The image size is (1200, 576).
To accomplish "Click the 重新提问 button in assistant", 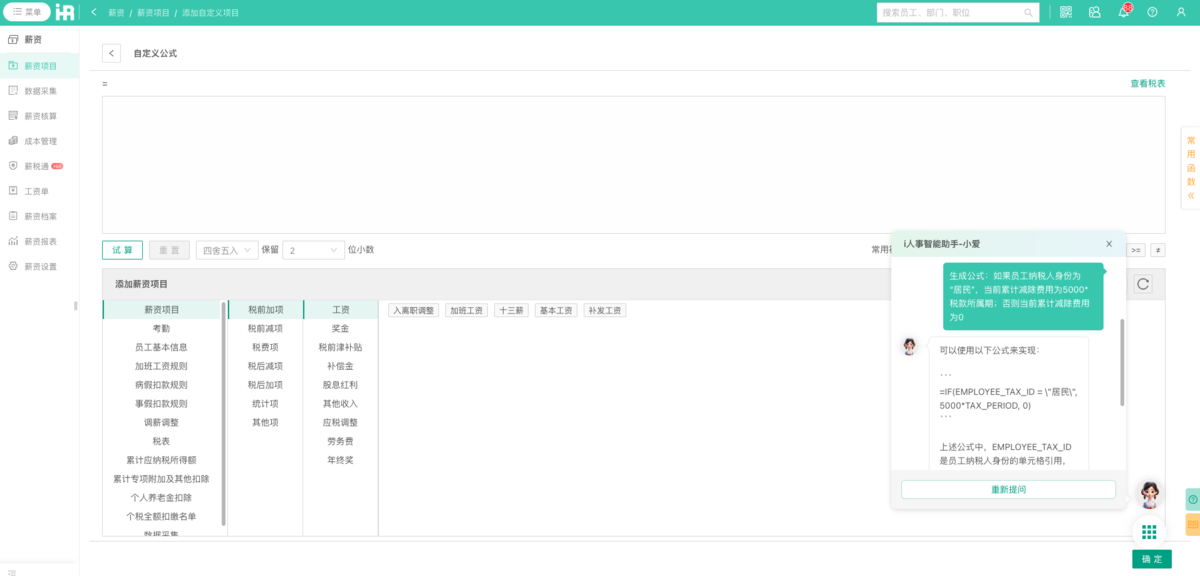I will click(x=1008, y=489).
